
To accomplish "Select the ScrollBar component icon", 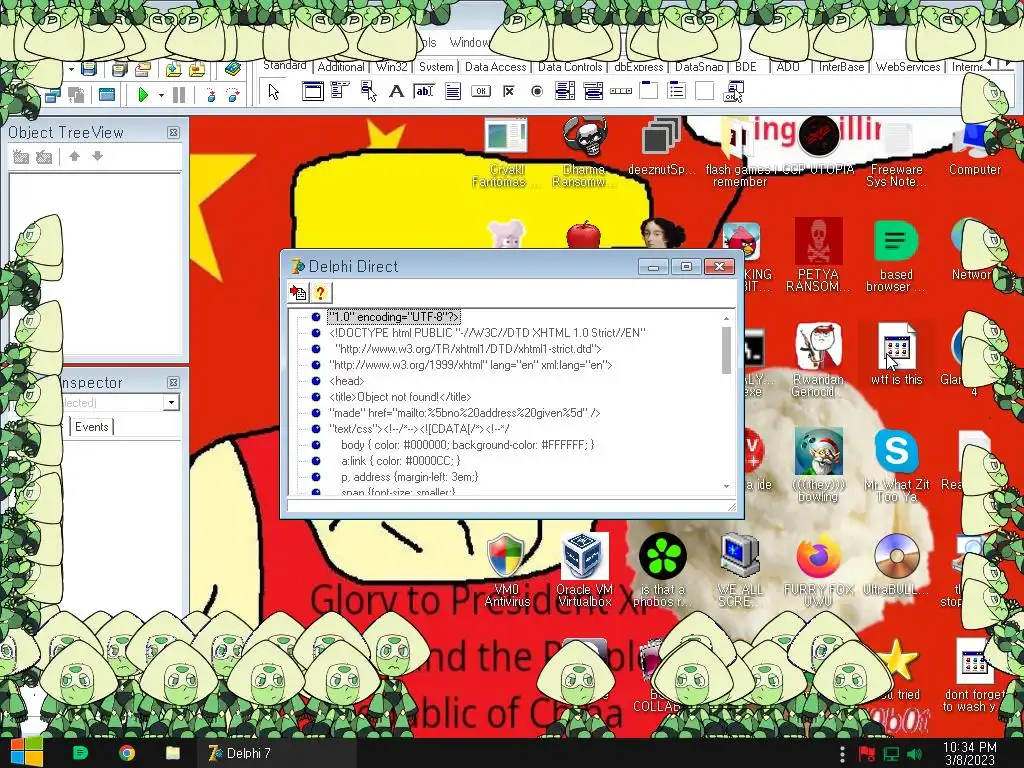I will [621, 92].
